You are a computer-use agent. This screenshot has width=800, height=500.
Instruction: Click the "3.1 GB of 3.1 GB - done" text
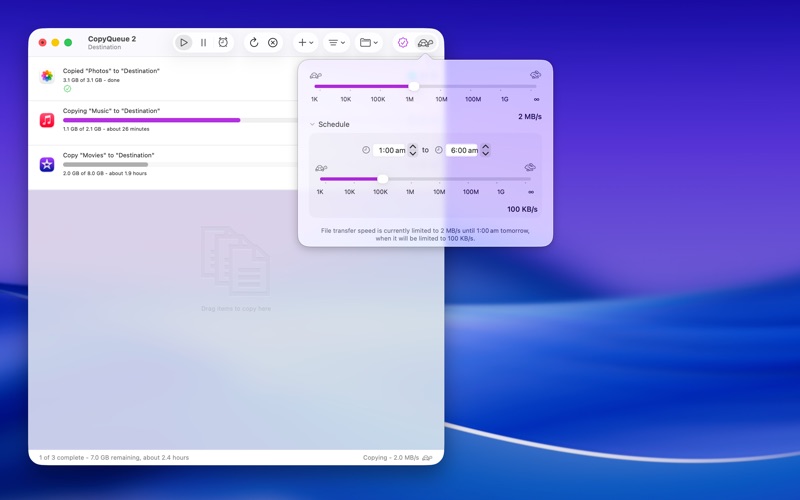coord(91,80)
